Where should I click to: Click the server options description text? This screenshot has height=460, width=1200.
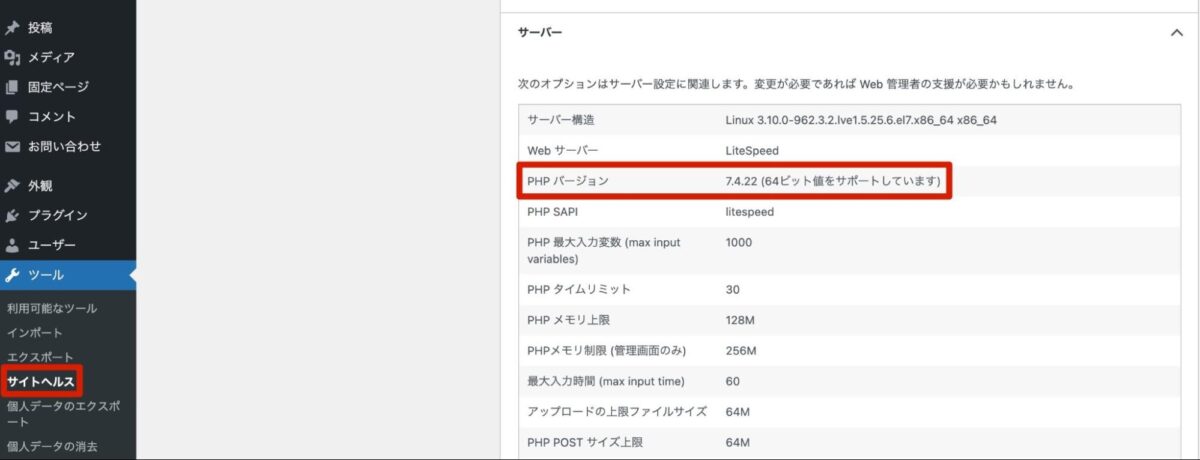click(x=796, y=85)
